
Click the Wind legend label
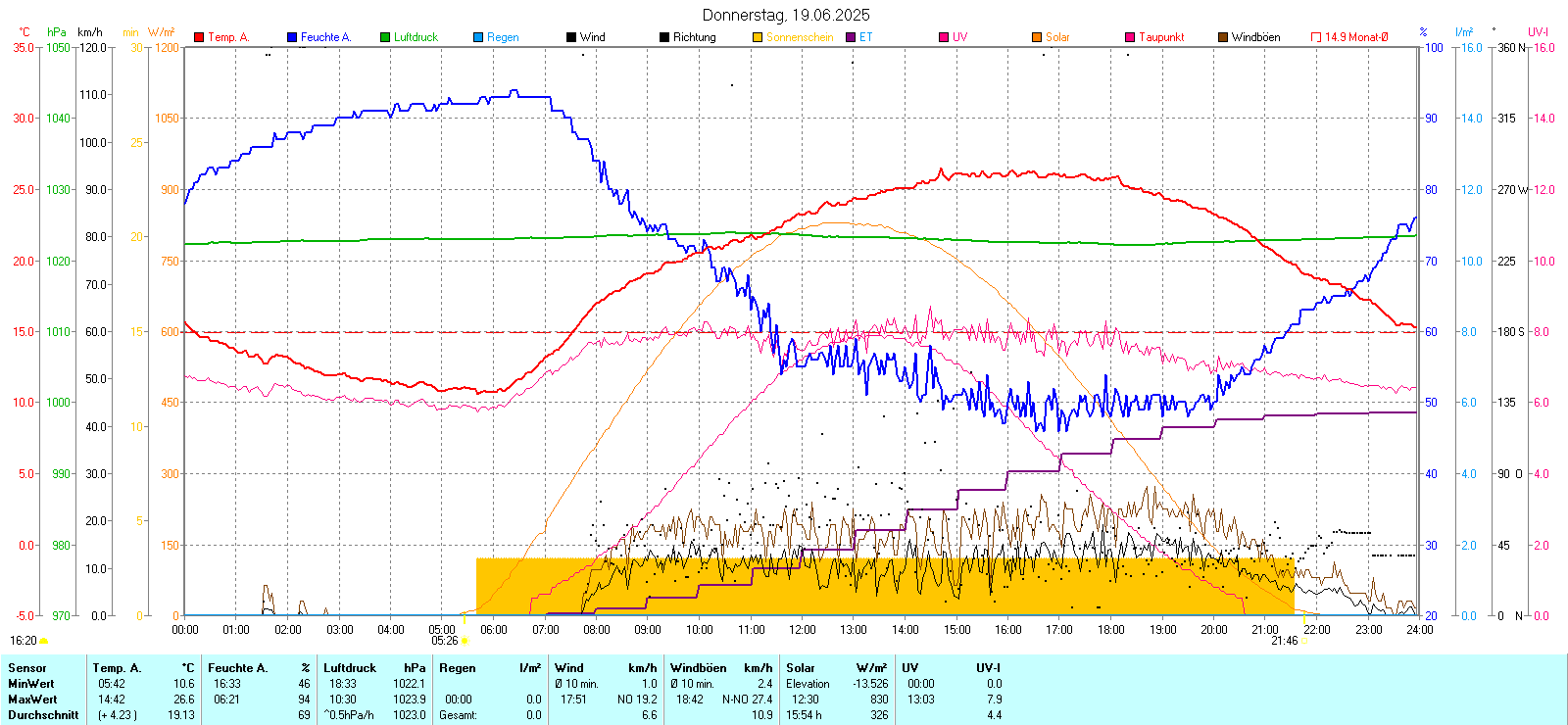pyautogui.click(x=592, y=37)
